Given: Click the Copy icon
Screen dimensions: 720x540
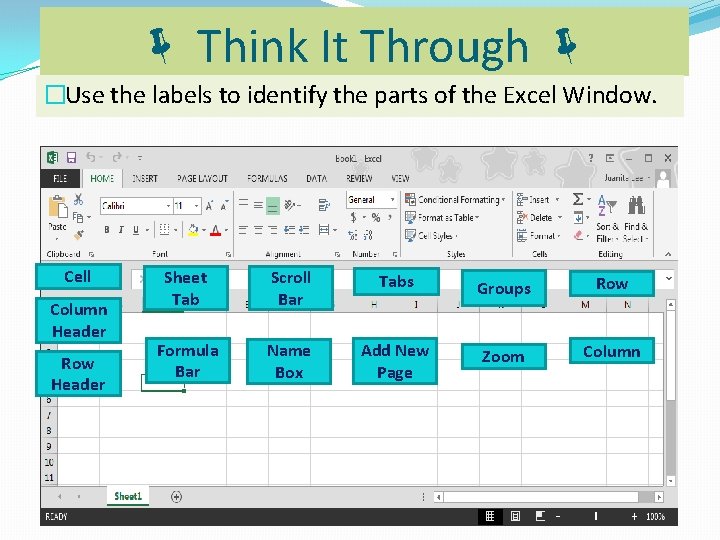Looking at the screenshot, I should coord(78,217).
